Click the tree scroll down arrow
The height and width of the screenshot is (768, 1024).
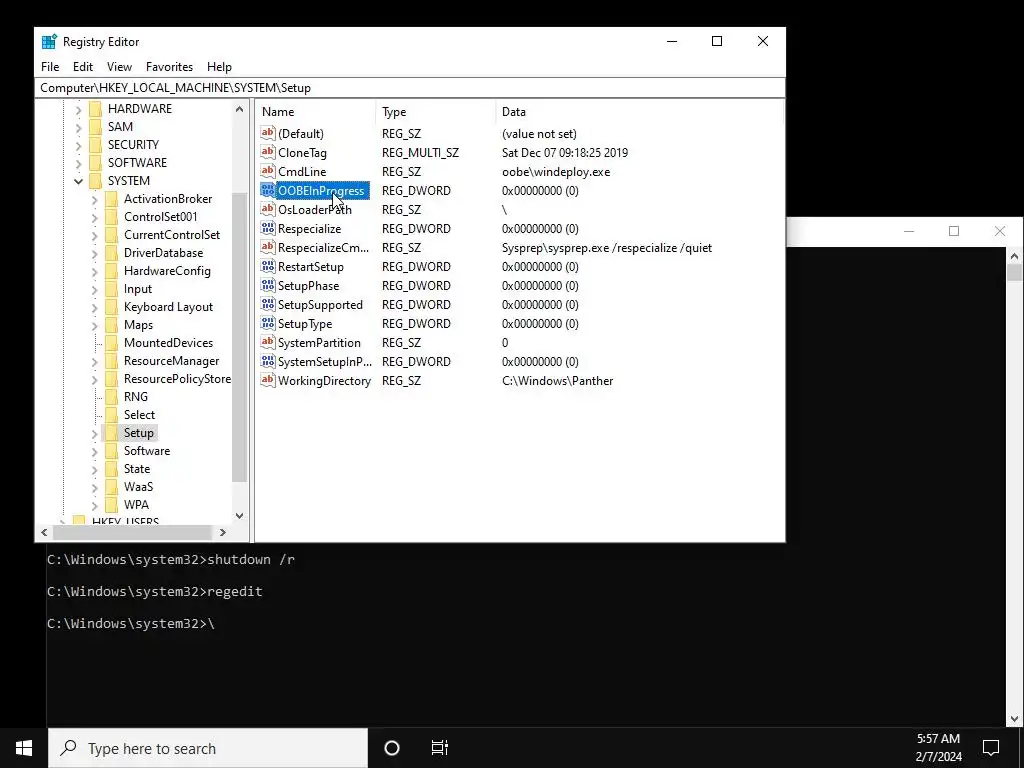point(239,515)
